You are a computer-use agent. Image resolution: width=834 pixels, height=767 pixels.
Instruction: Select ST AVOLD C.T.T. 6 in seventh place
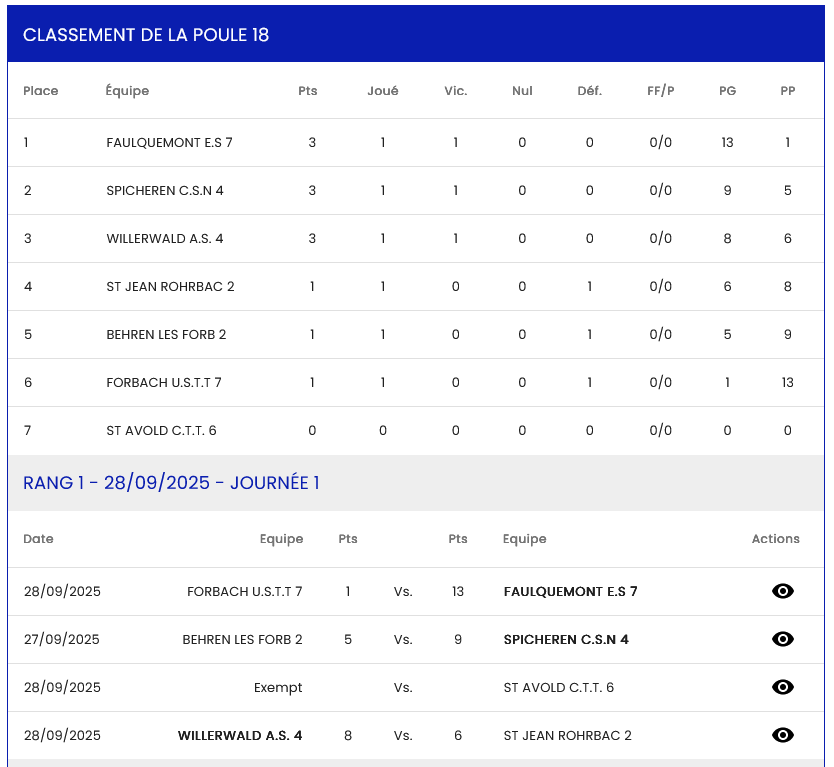click(161, 430)
